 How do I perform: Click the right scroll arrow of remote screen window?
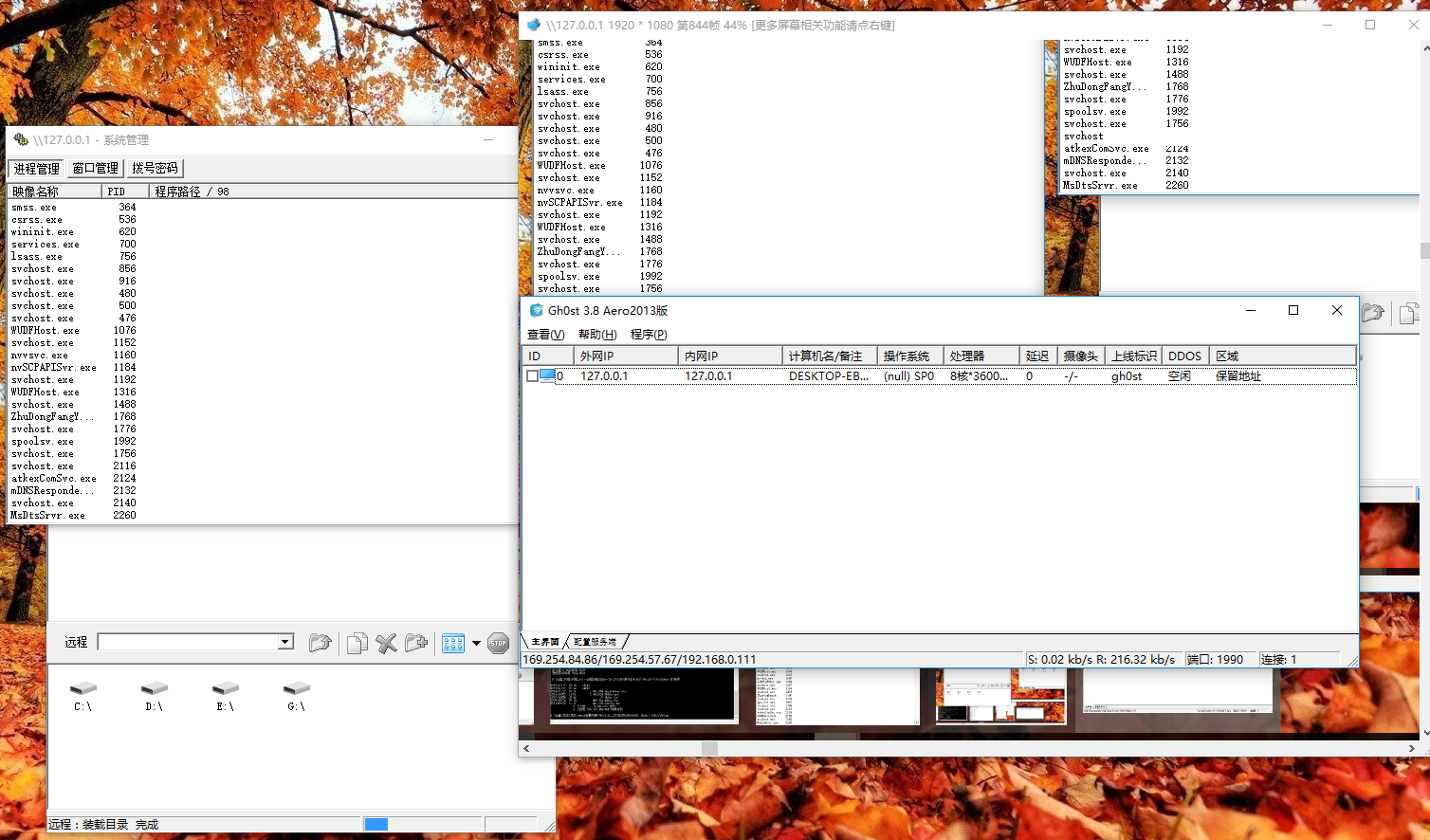[1412, 749]
